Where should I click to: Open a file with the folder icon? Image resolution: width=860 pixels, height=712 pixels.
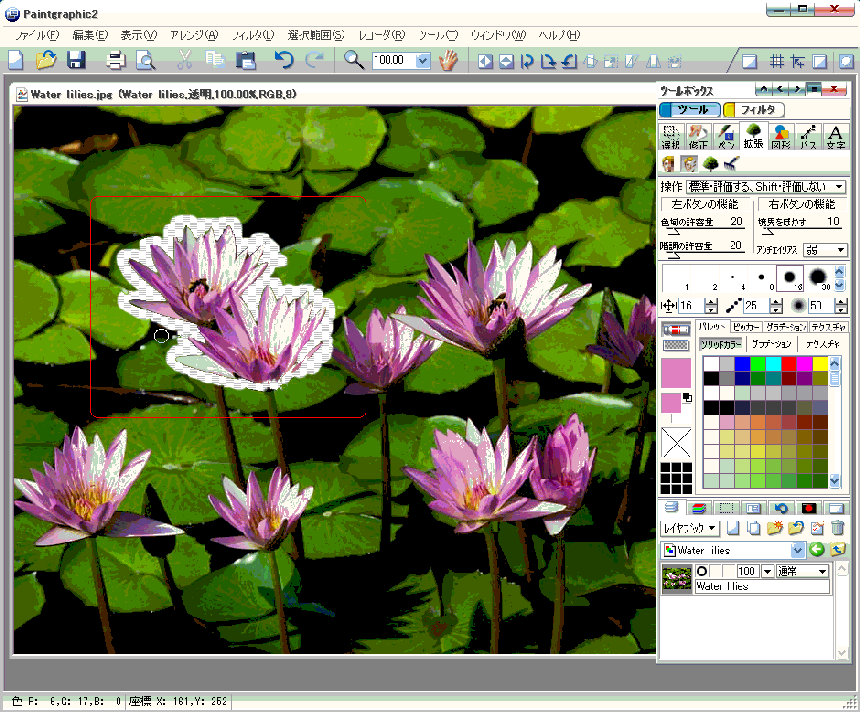click(x=46, y=60)
